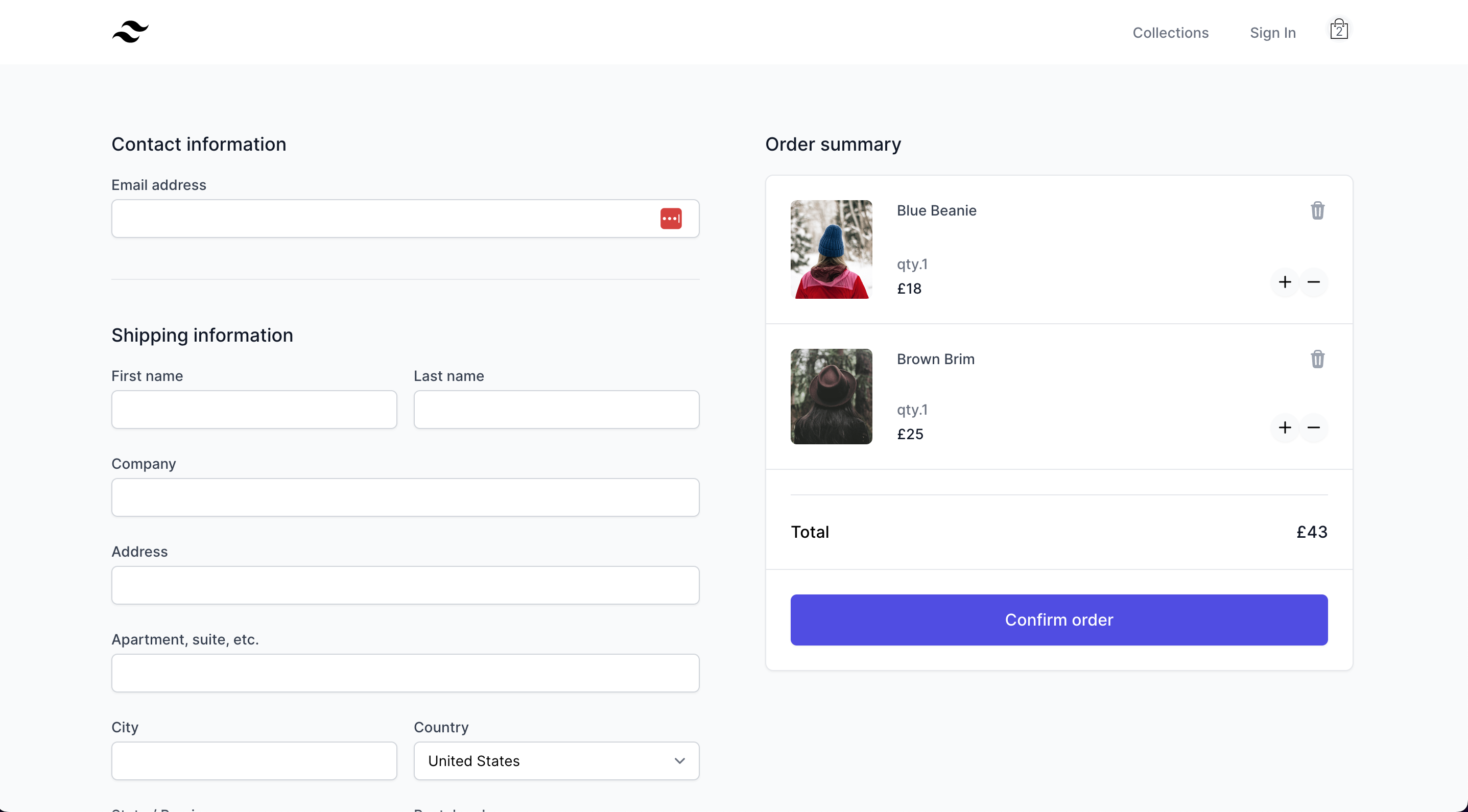1468x812 pixels.
Task: Click the First name field
Action: coord(254,409)
